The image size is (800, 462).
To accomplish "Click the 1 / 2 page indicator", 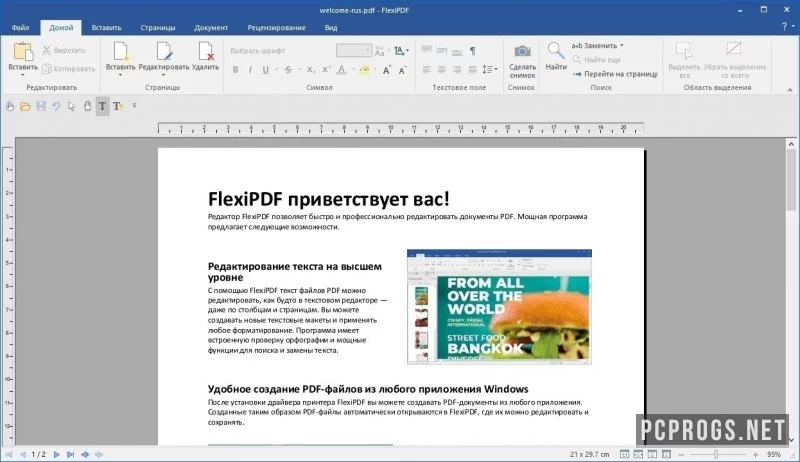I will pyautogui.click(x=39, y=454).
